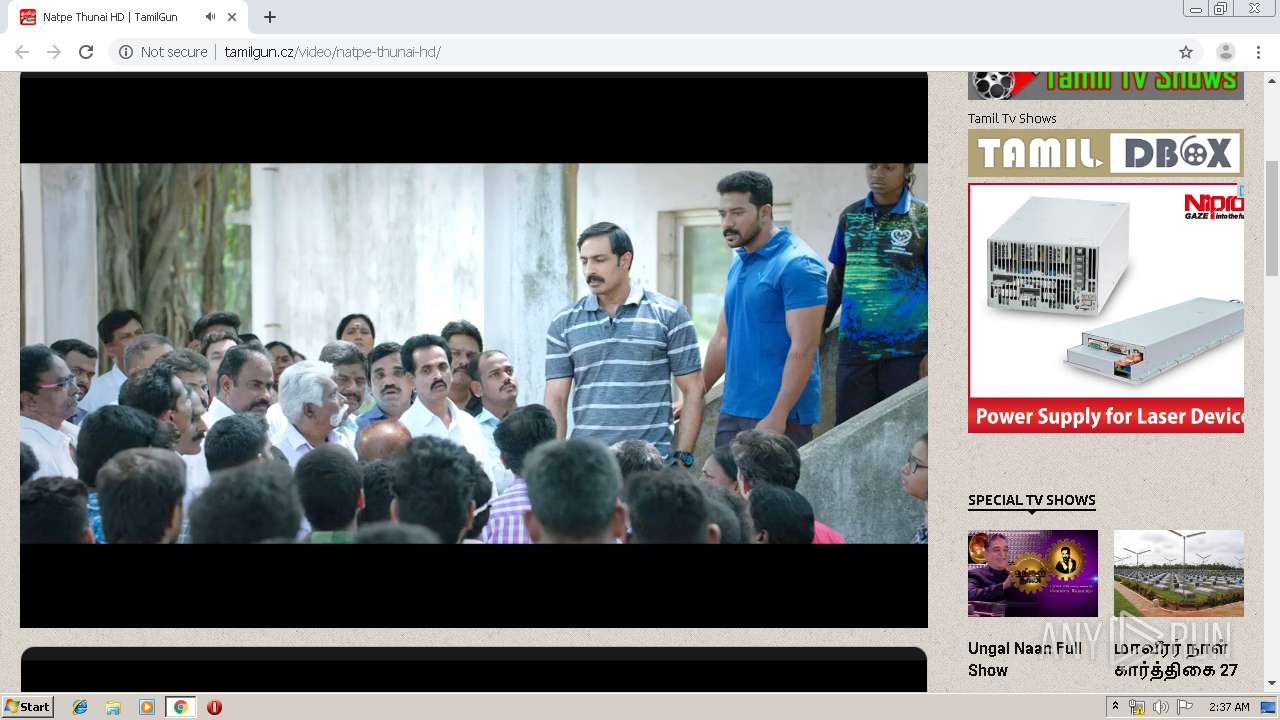Screen dimensions: 1280x720
Task: Open the Ungal Naan Full Show thumbnail
Action: 1033,573
